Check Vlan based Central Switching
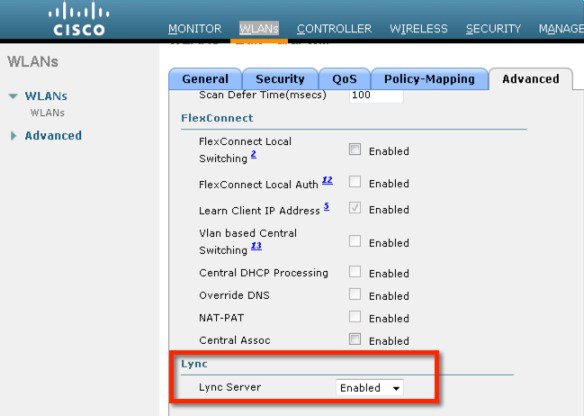Image resolution: width=584 pixels, height=416 pixels. [355, 241]
